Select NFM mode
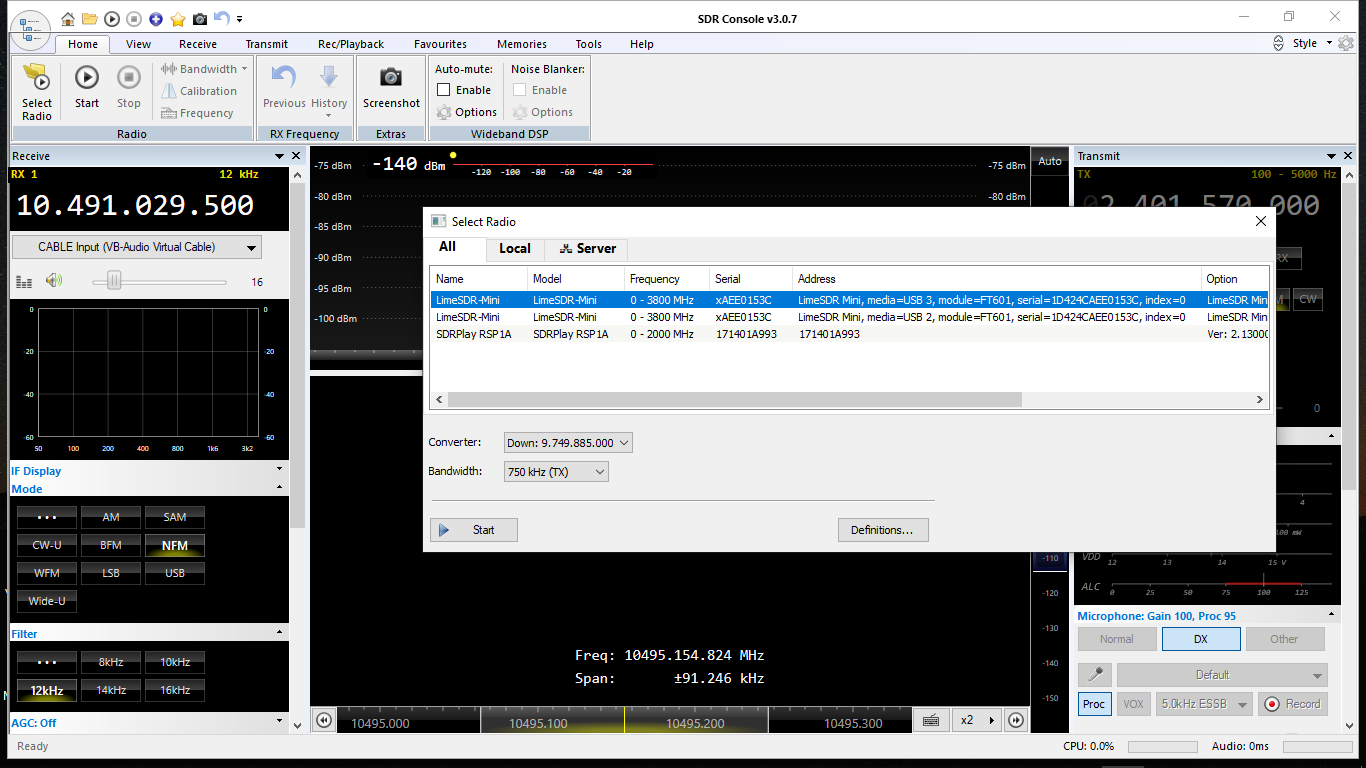This screenshot has width=1366, height=768. tap(175, 546)
